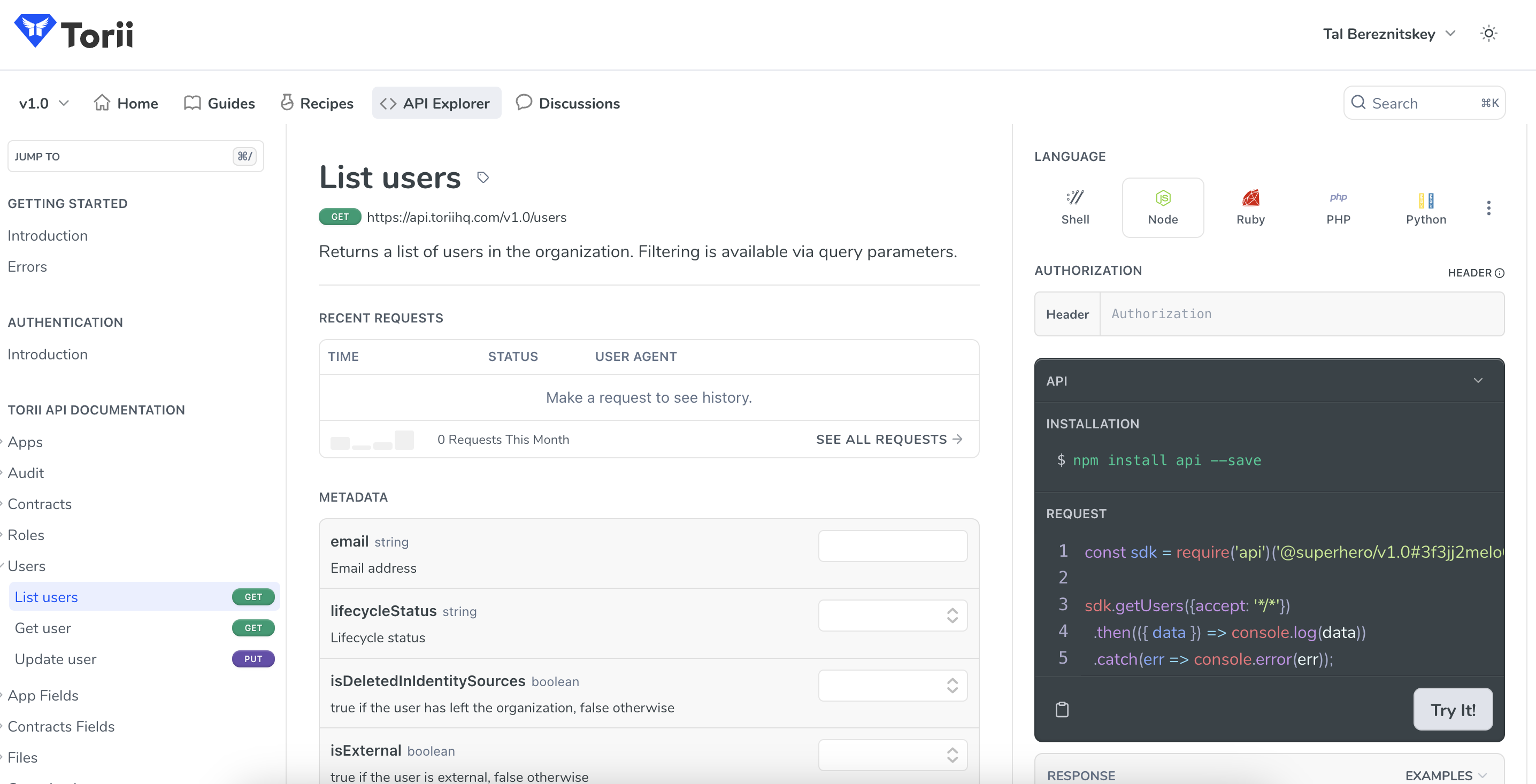Image resolution: width=1536 pixels, height=784 pixels.
Task: Expand the Roles section
Action: coord(26,535)
